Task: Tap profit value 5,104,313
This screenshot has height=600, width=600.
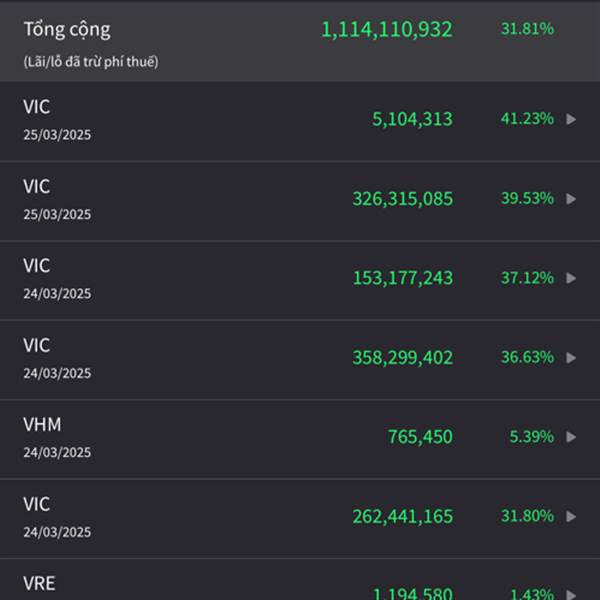Action: 412,119
